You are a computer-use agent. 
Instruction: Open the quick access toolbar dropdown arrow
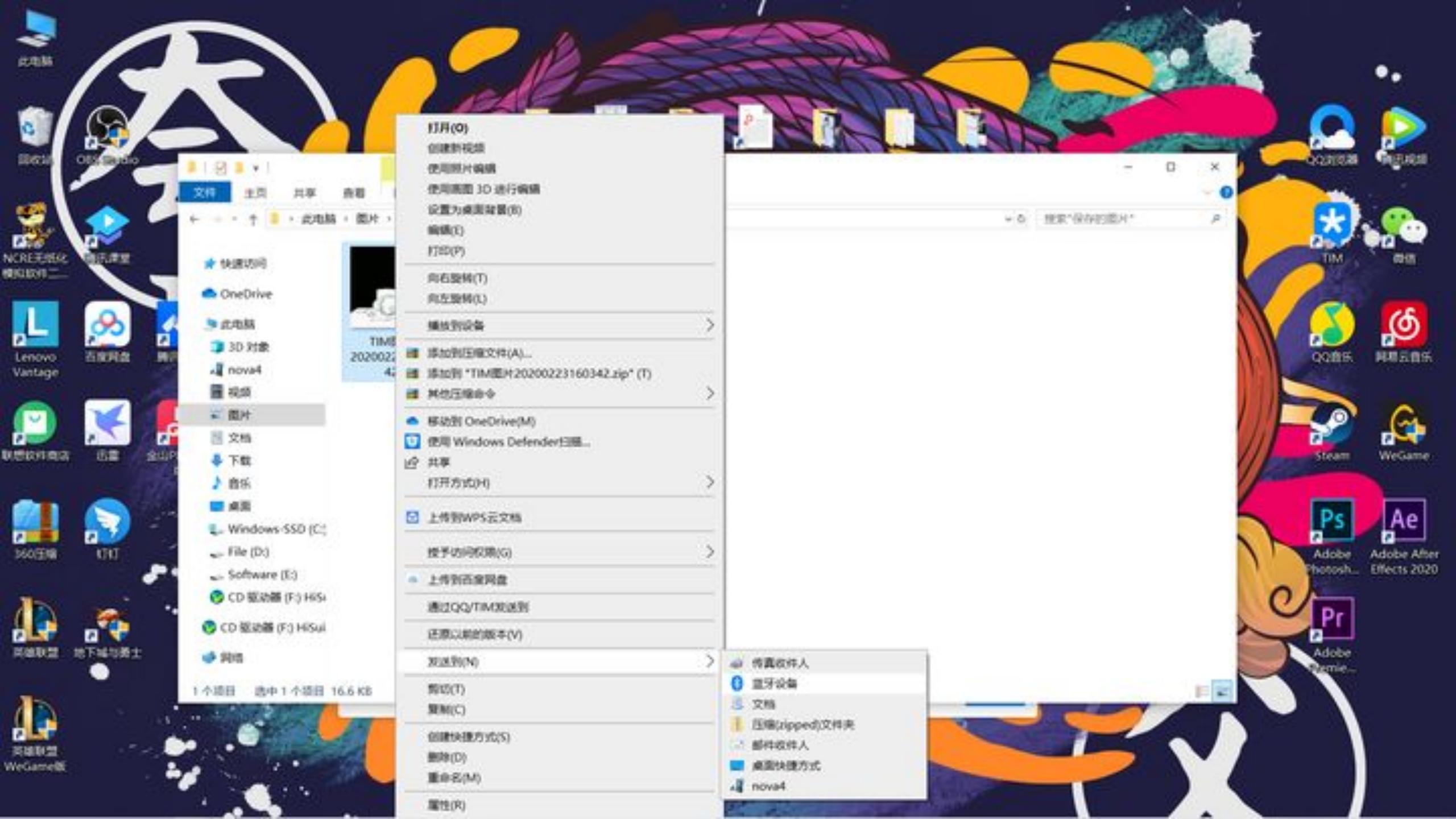256,168
